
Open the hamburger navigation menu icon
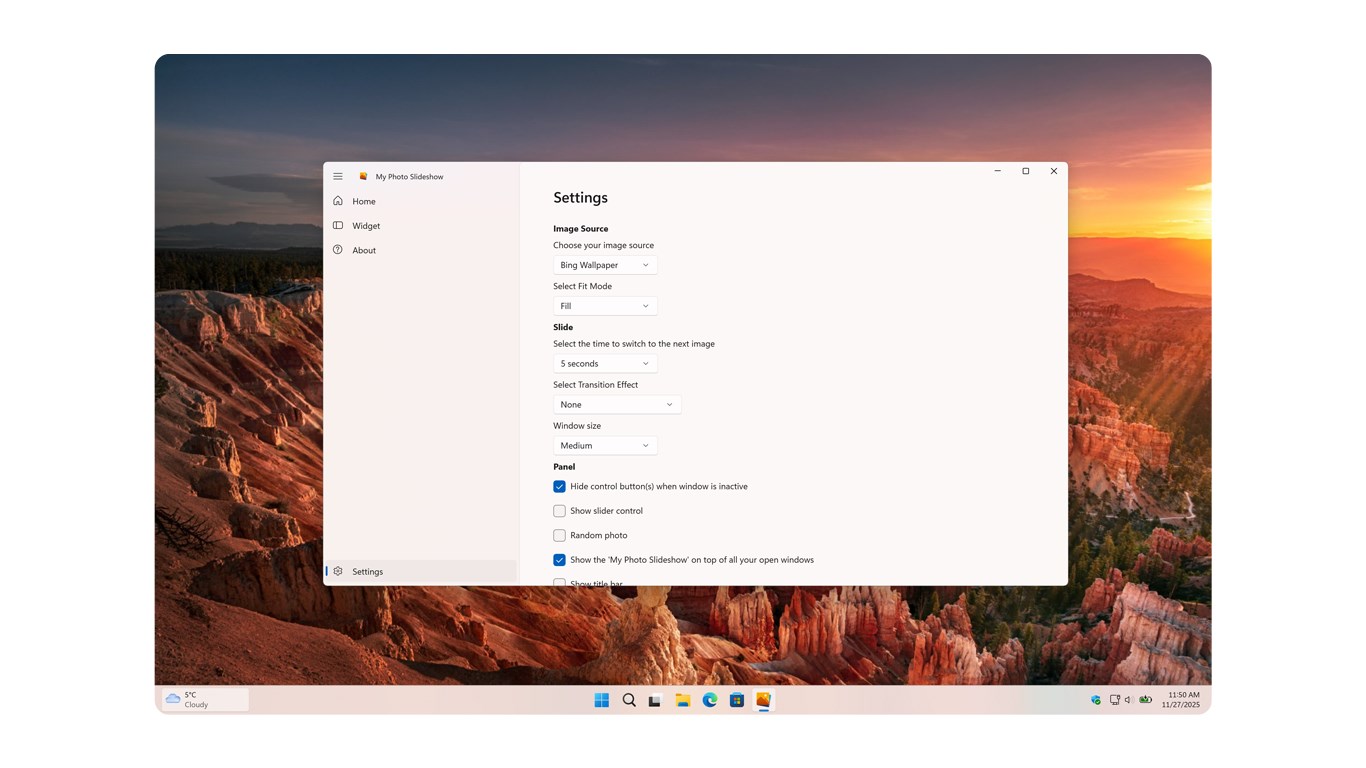[x=338, y=175]
